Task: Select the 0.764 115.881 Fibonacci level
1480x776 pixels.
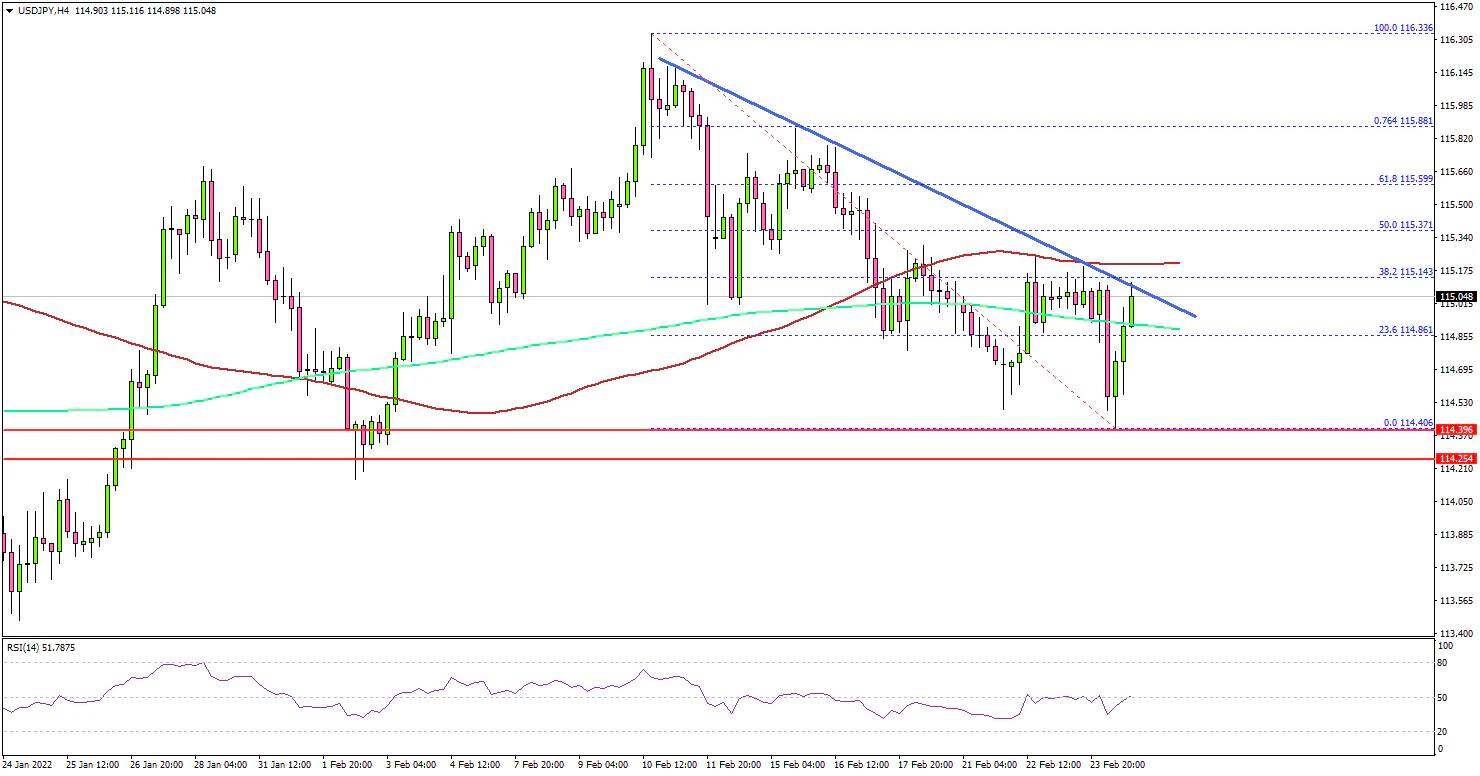Action: click(x=1402, y=121)
